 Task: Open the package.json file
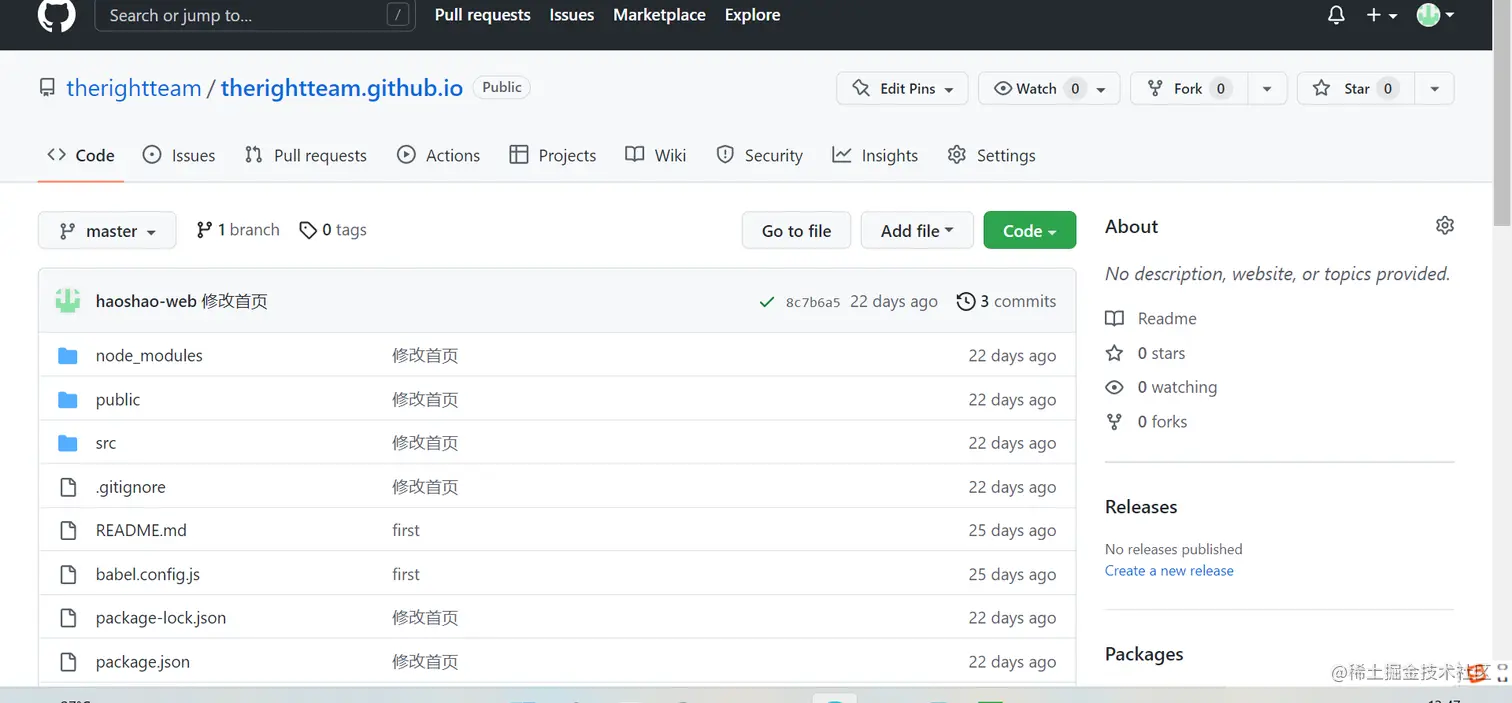coord(143,662)
